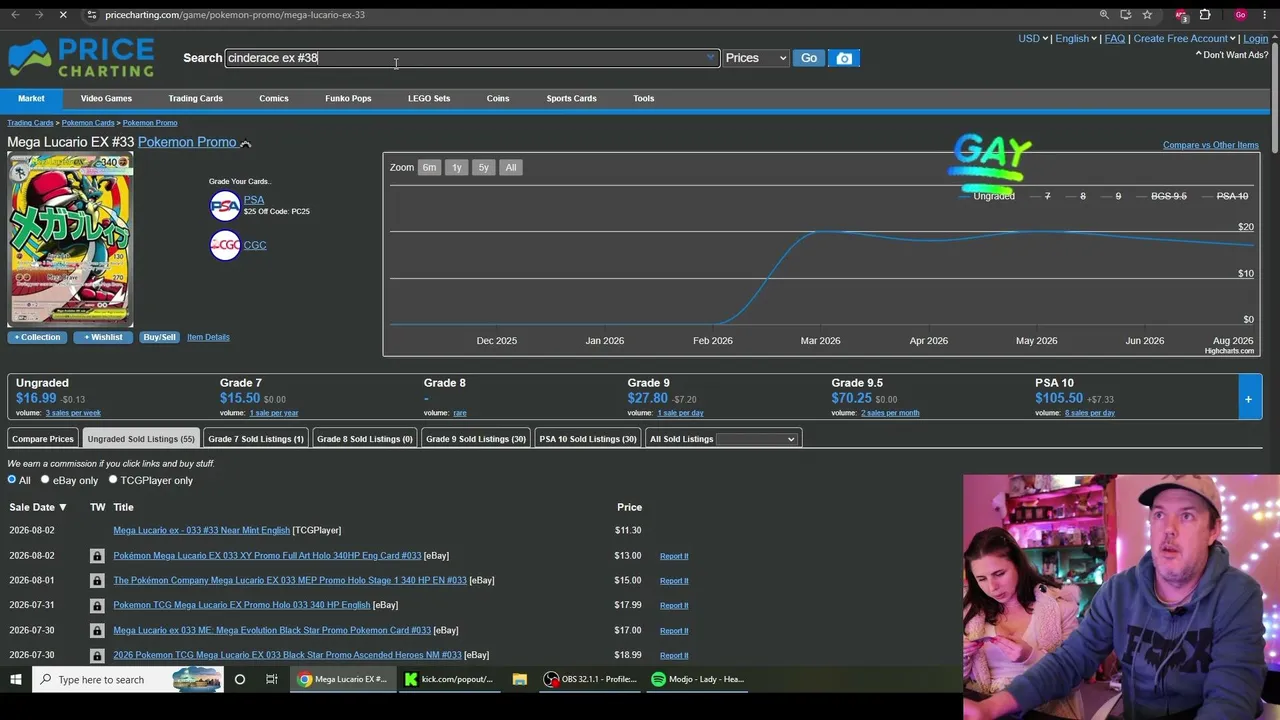The image size is (1280, 720).
Task: Set chart zoom to 6m
Action: (x=429, y=167)
